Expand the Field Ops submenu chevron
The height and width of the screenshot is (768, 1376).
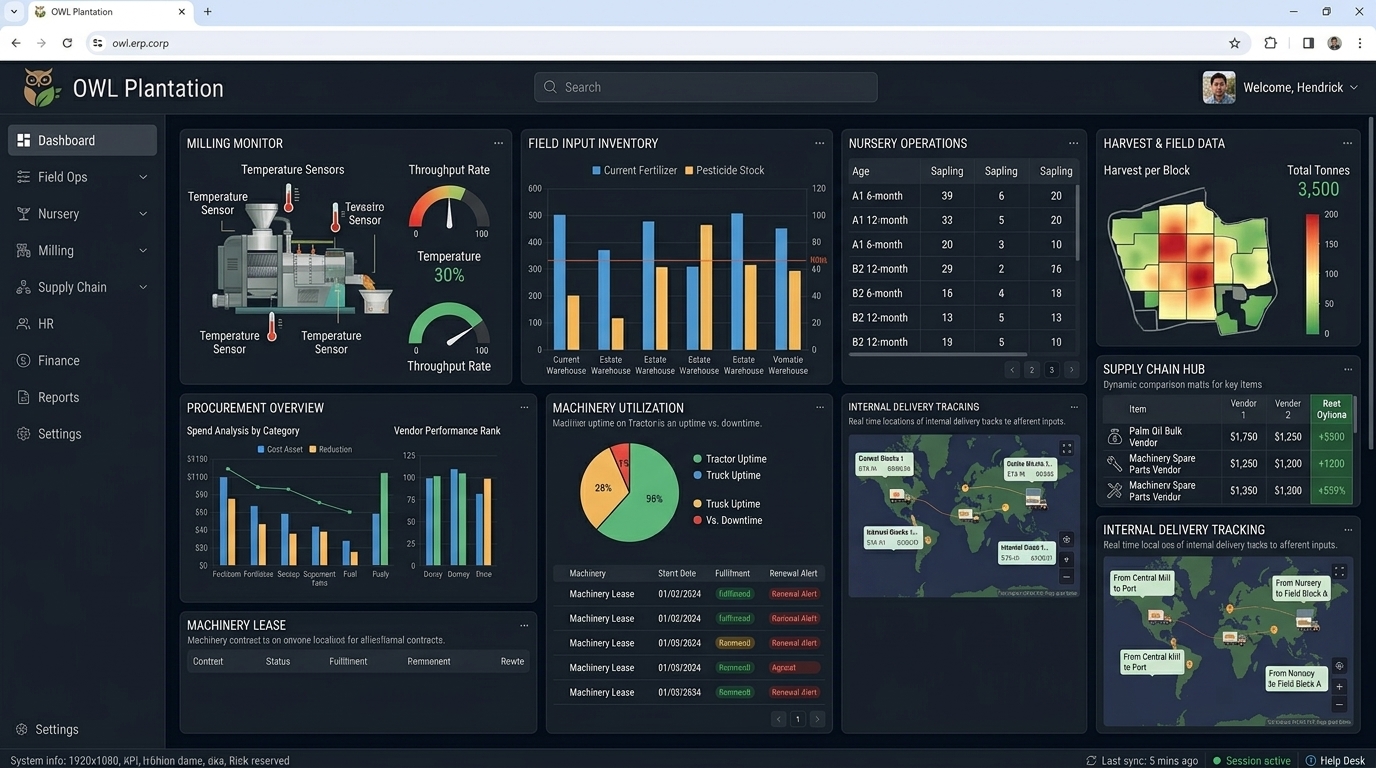pyautogui.click(x=143, y=177)
